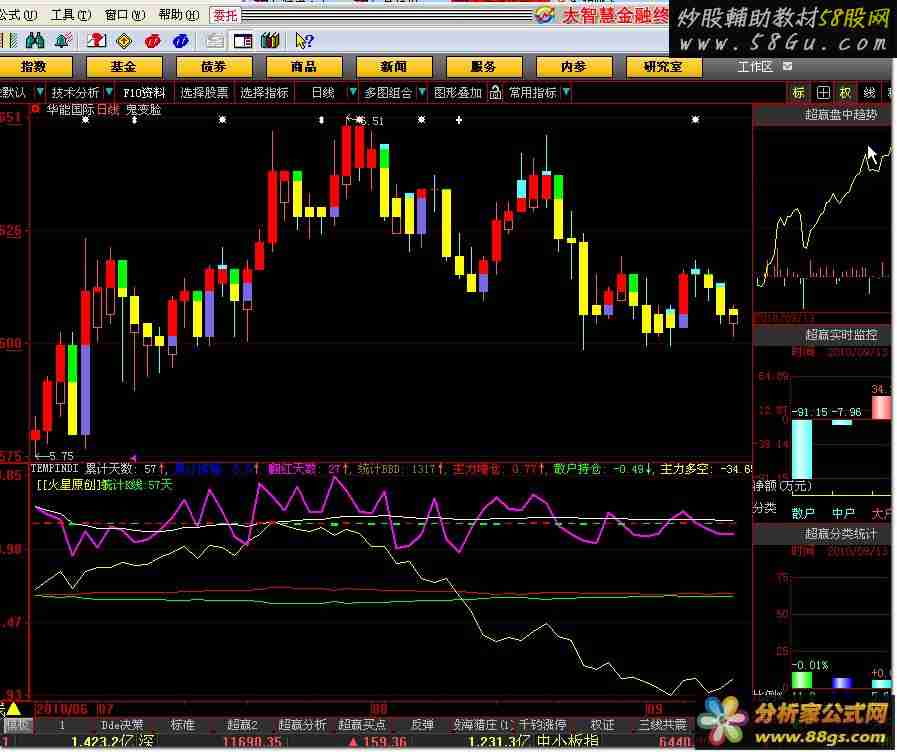897x752 pixels.
Task: Click the F10资料 button
Action: click(144, 92)
